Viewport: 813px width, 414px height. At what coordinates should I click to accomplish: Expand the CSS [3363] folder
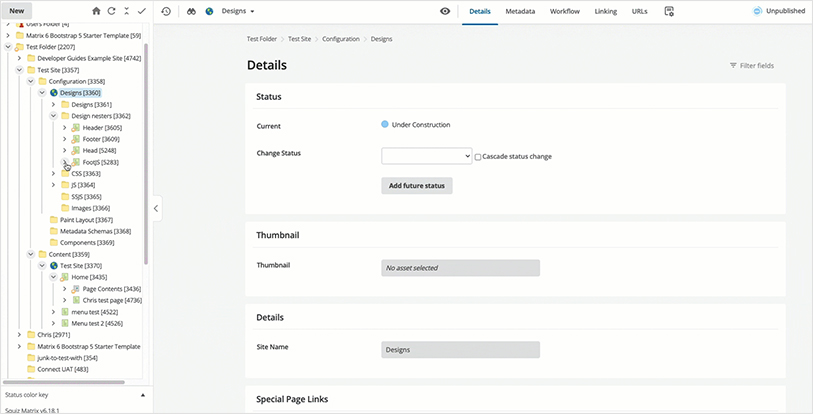tap(53, 173)
